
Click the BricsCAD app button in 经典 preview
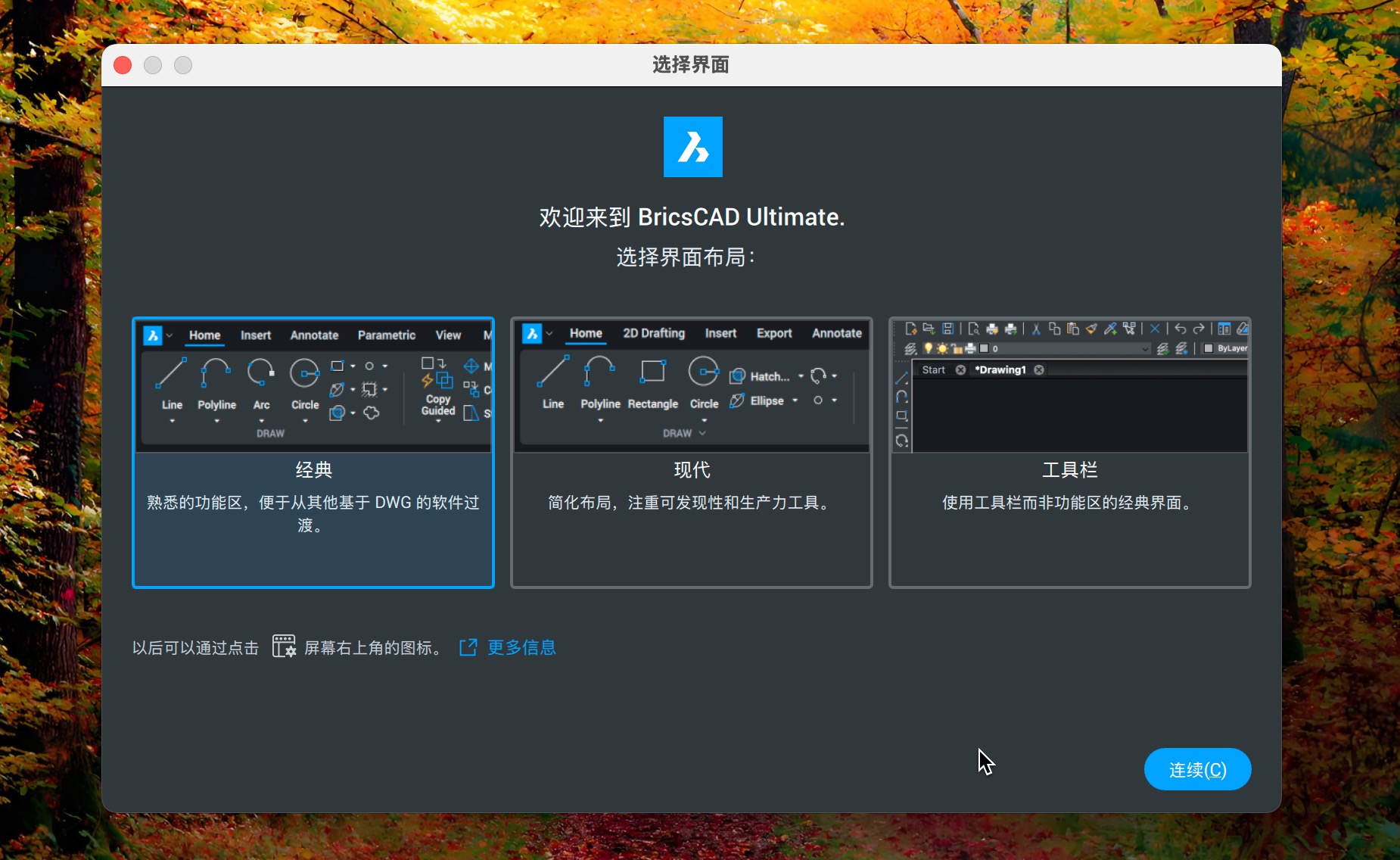click(153, 335)
